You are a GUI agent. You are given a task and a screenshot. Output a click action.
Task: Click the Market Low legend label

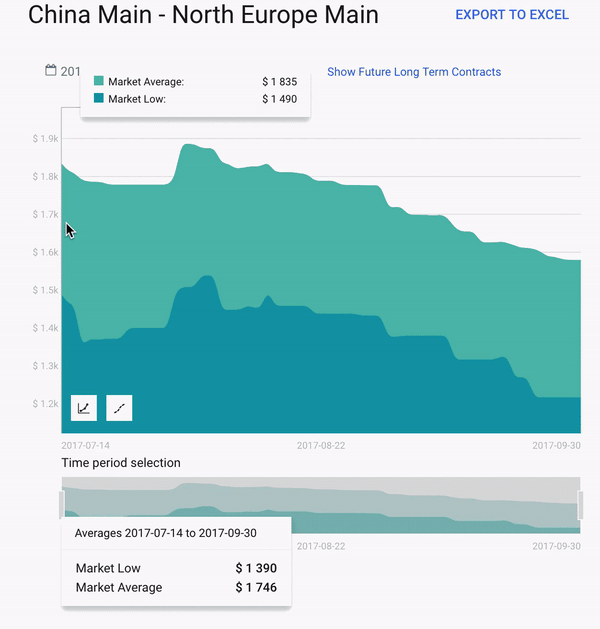pyautogui.click(x=137, y=99)
